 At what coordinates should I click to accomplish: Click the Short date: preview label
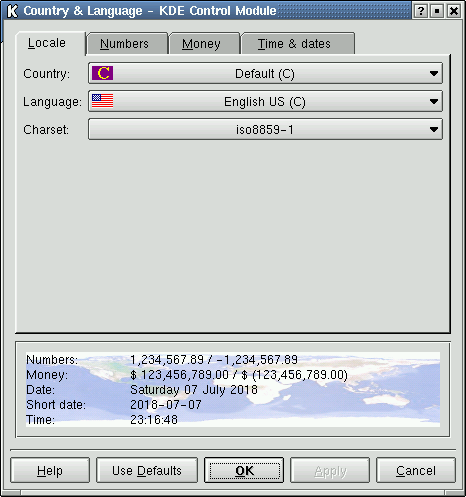56,404
